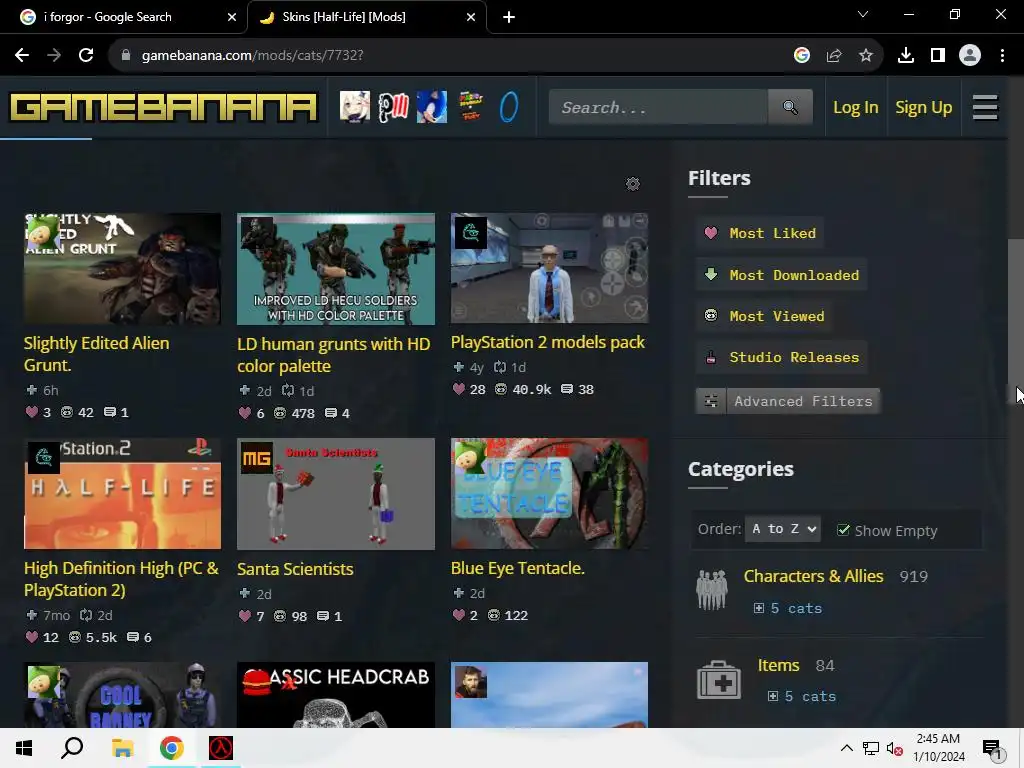Open the Order A to Z dropdown
Viewport: 1024px width, 768px height.
783,529
